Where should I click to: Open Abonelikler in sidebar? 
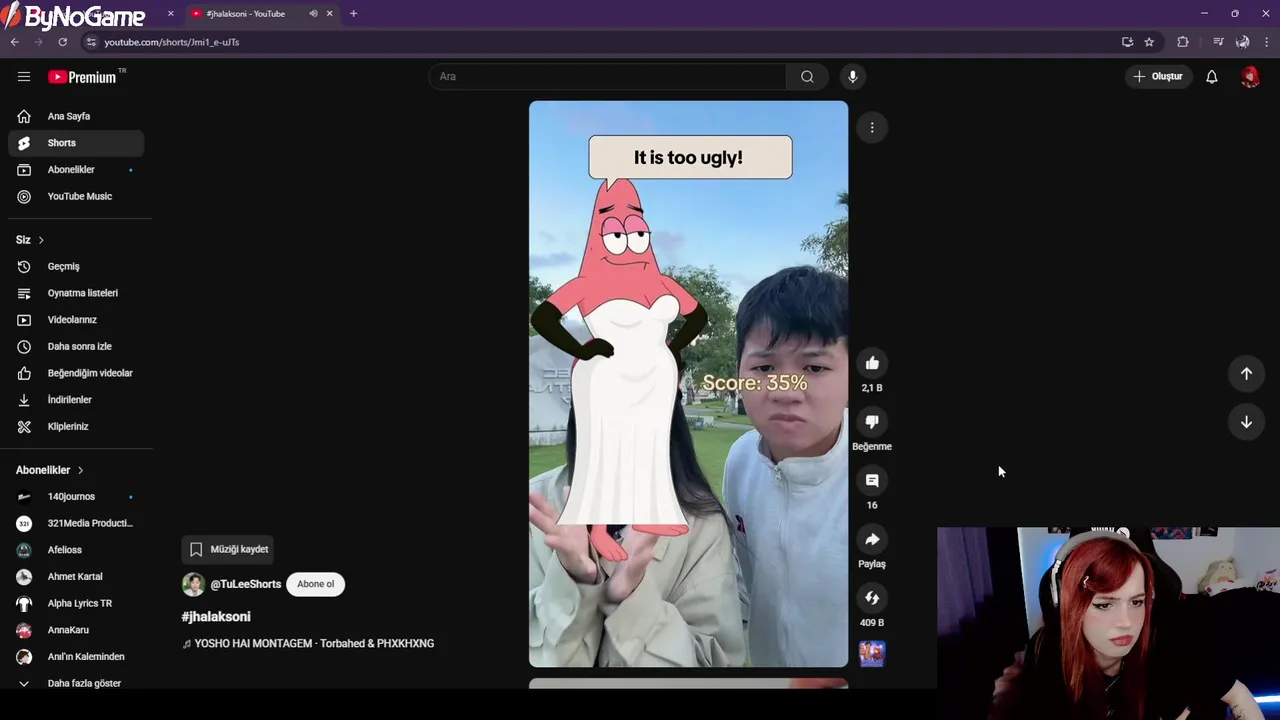[x=76, y=170]
